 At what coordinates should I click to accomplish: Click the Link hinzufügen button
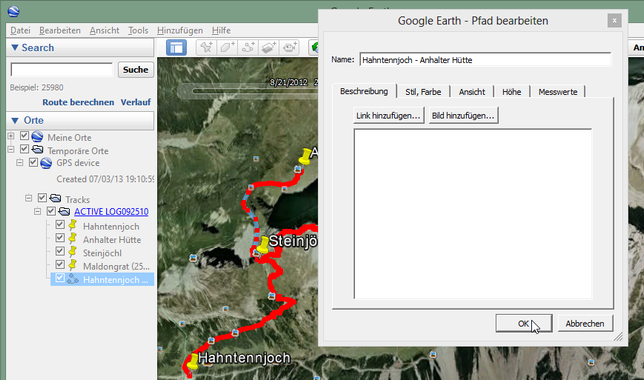tap(388, 116)
